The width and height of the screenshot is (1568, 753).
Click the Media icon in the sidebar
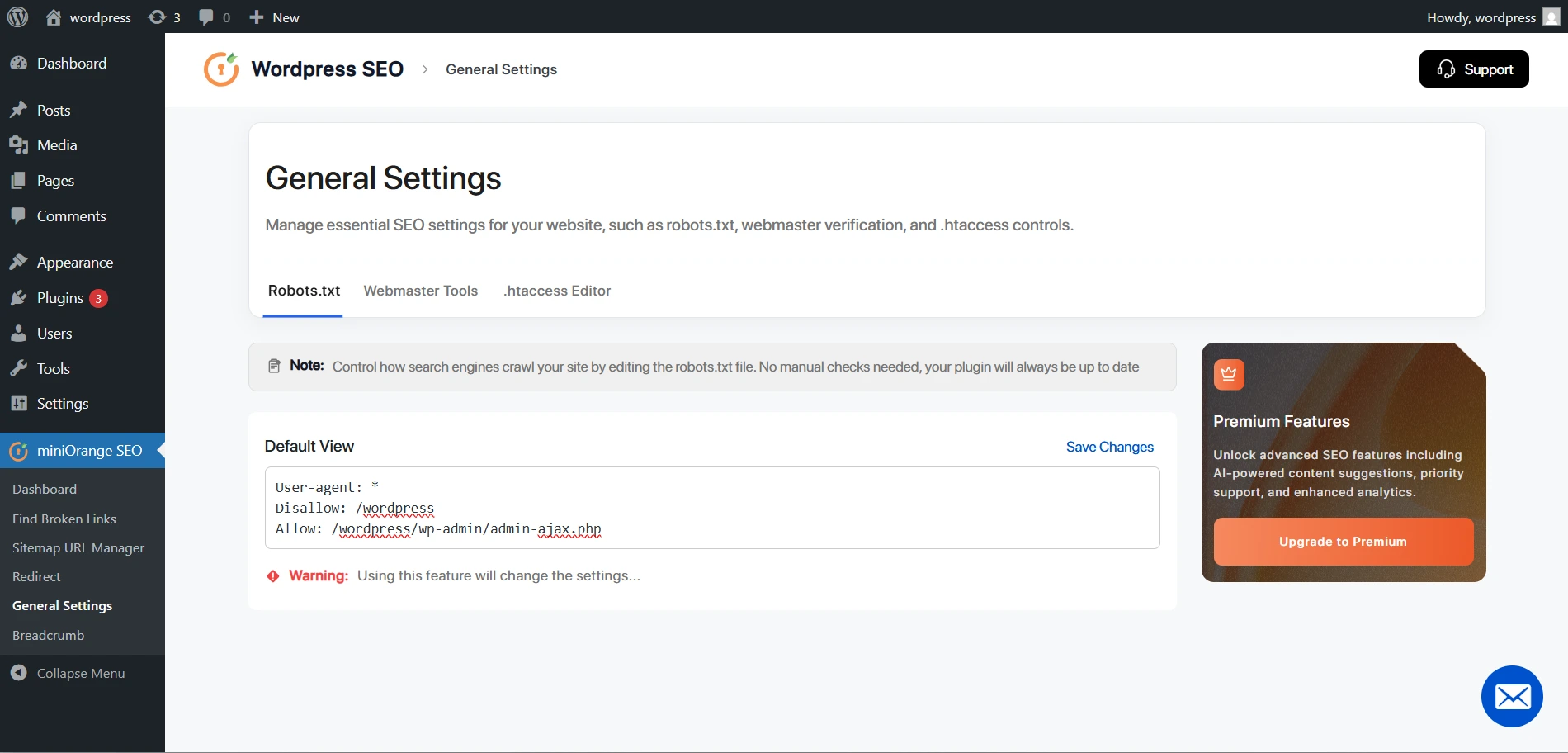pyautogui.click(x=20, y=144)
